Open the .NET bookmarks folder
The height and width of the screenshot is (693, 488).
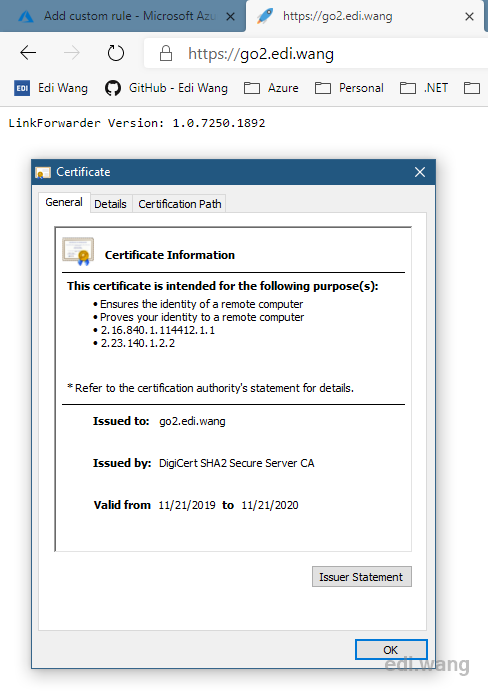[x=424, y=88]
